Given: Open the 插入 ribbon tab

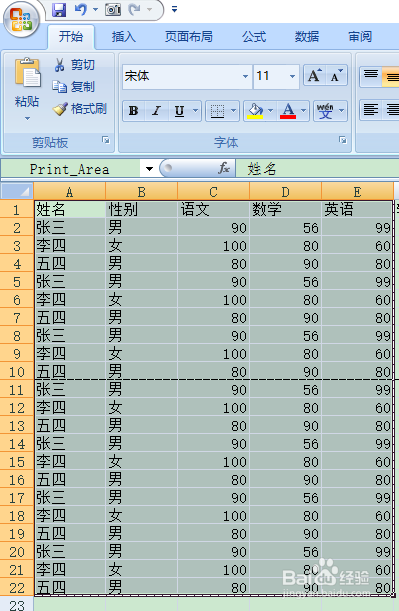Looking at the screenshot, I should pos(124,37).
